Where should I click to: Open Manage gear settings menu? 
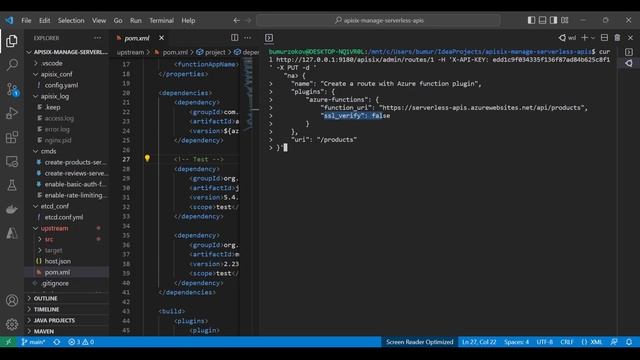point(12,324)
